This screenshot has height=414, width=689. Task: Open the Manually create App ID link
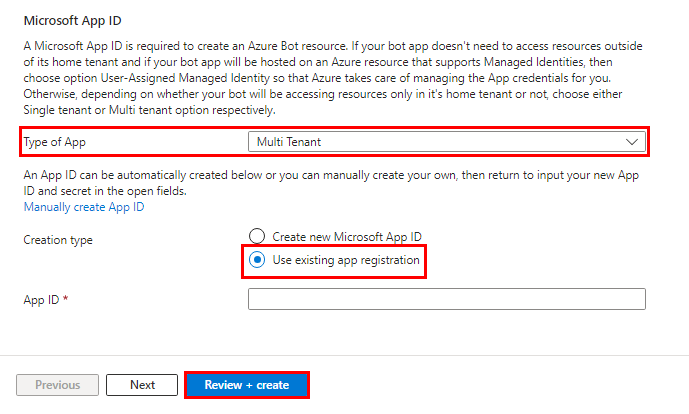(84, 207)
